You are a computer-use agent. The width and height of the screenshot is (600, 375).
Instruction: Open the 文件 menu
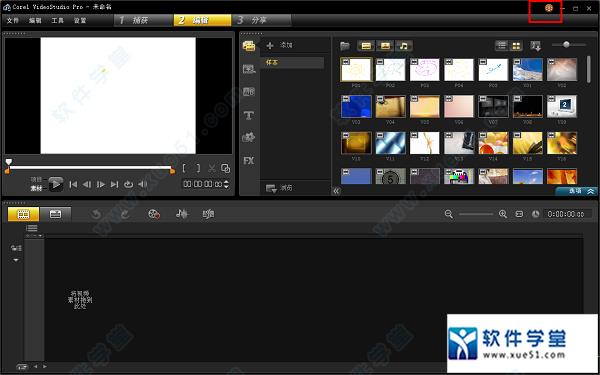click(13, 20)
